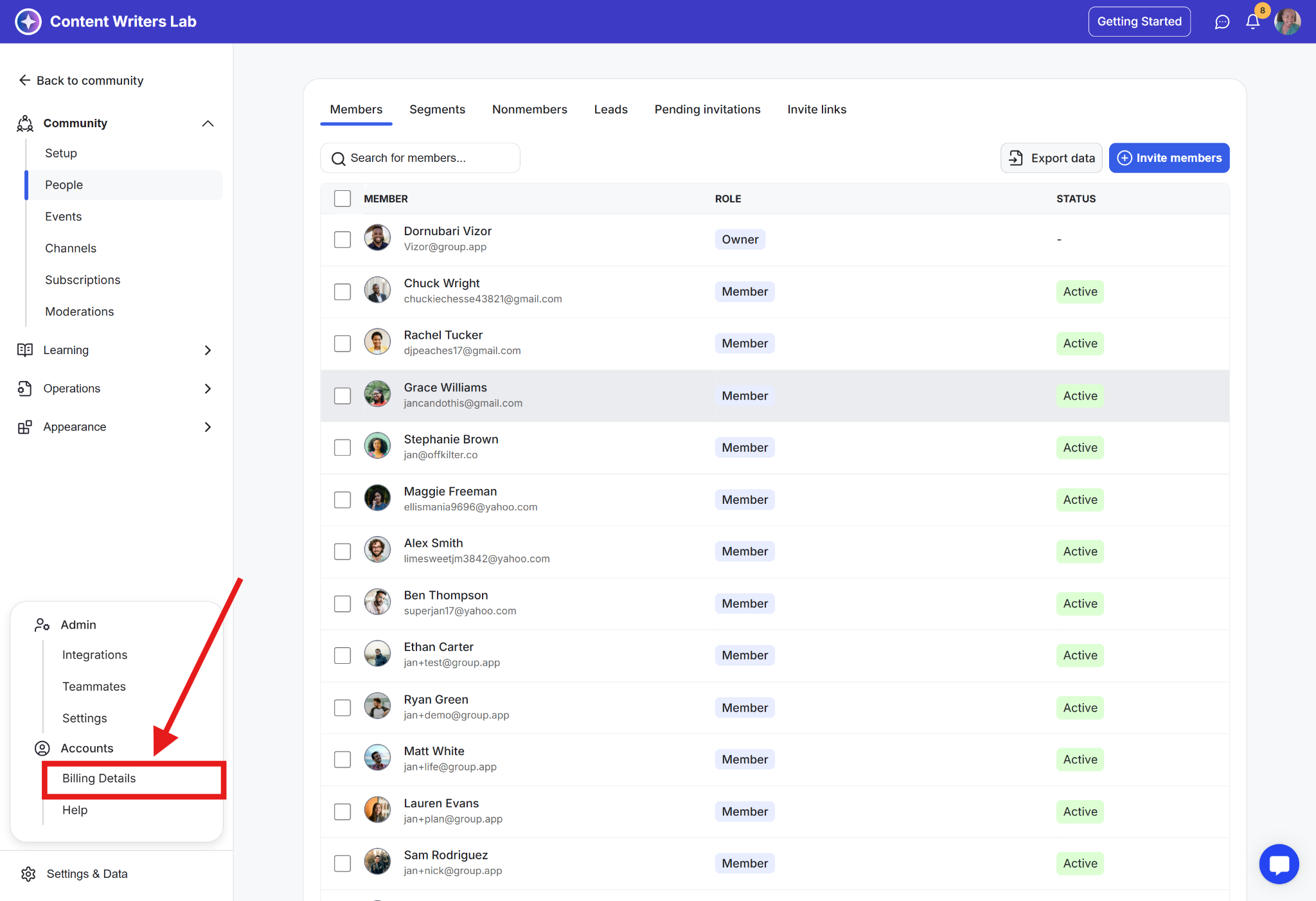Select Stephanie Brown's row checkbox
This screenshot has height=901, width=1316.
coord(342,447)
